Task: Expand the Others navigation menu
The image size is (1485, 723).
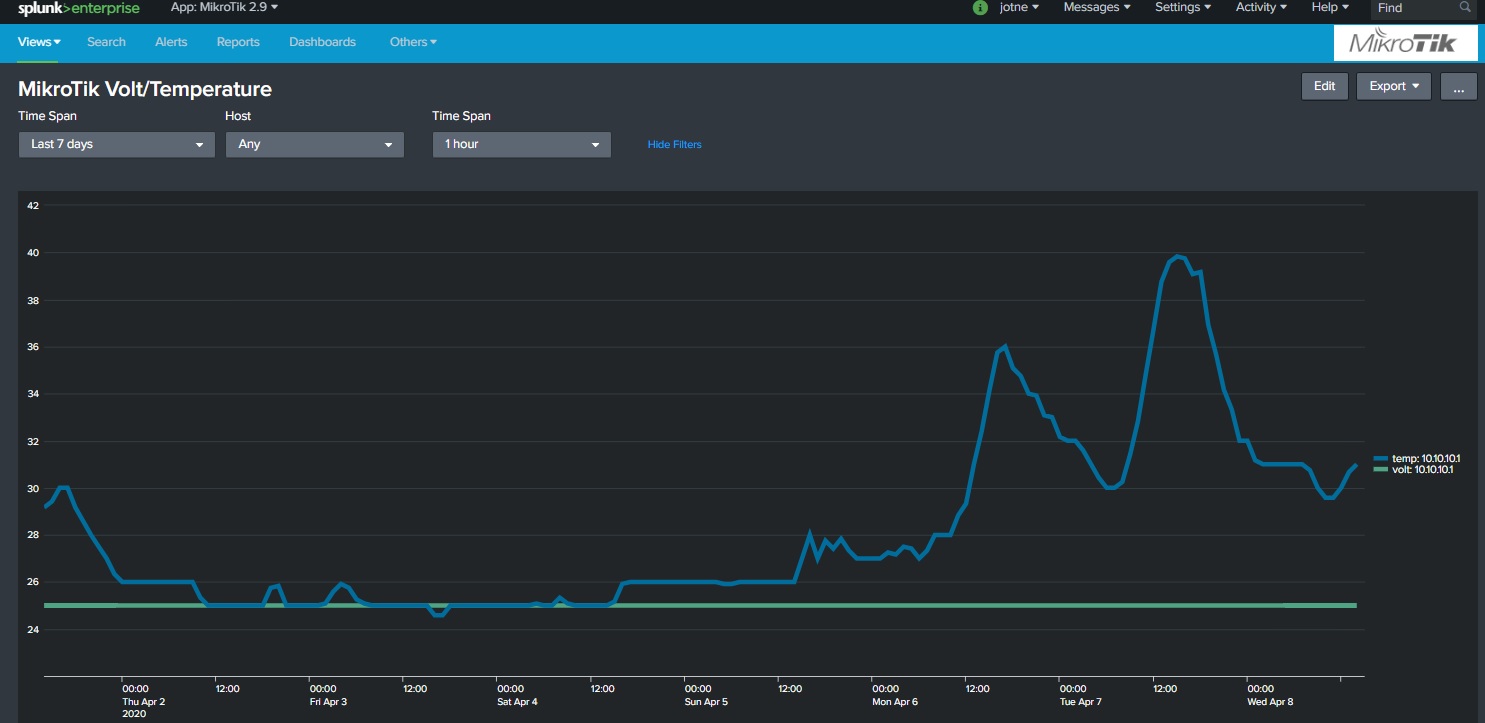Action: [413, 42]
